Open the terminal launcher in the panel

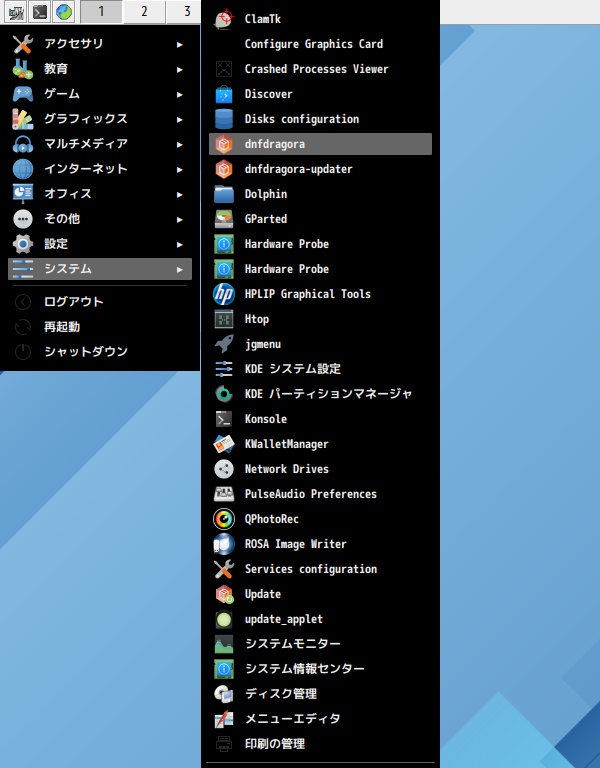pos(40,12)
